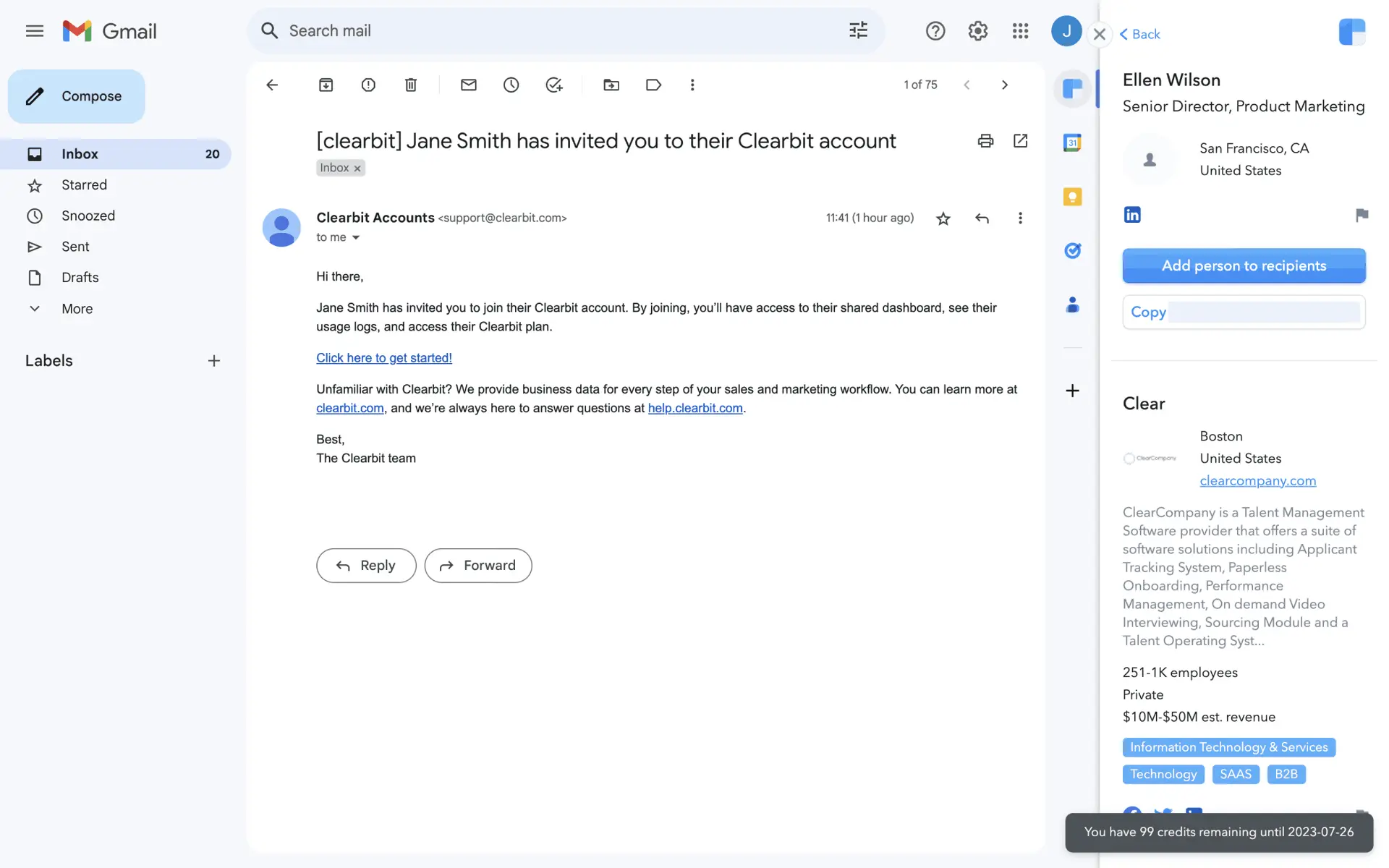
Task: Open the Drafts folder
Action: pyautogui.click(x=80, y=278)
